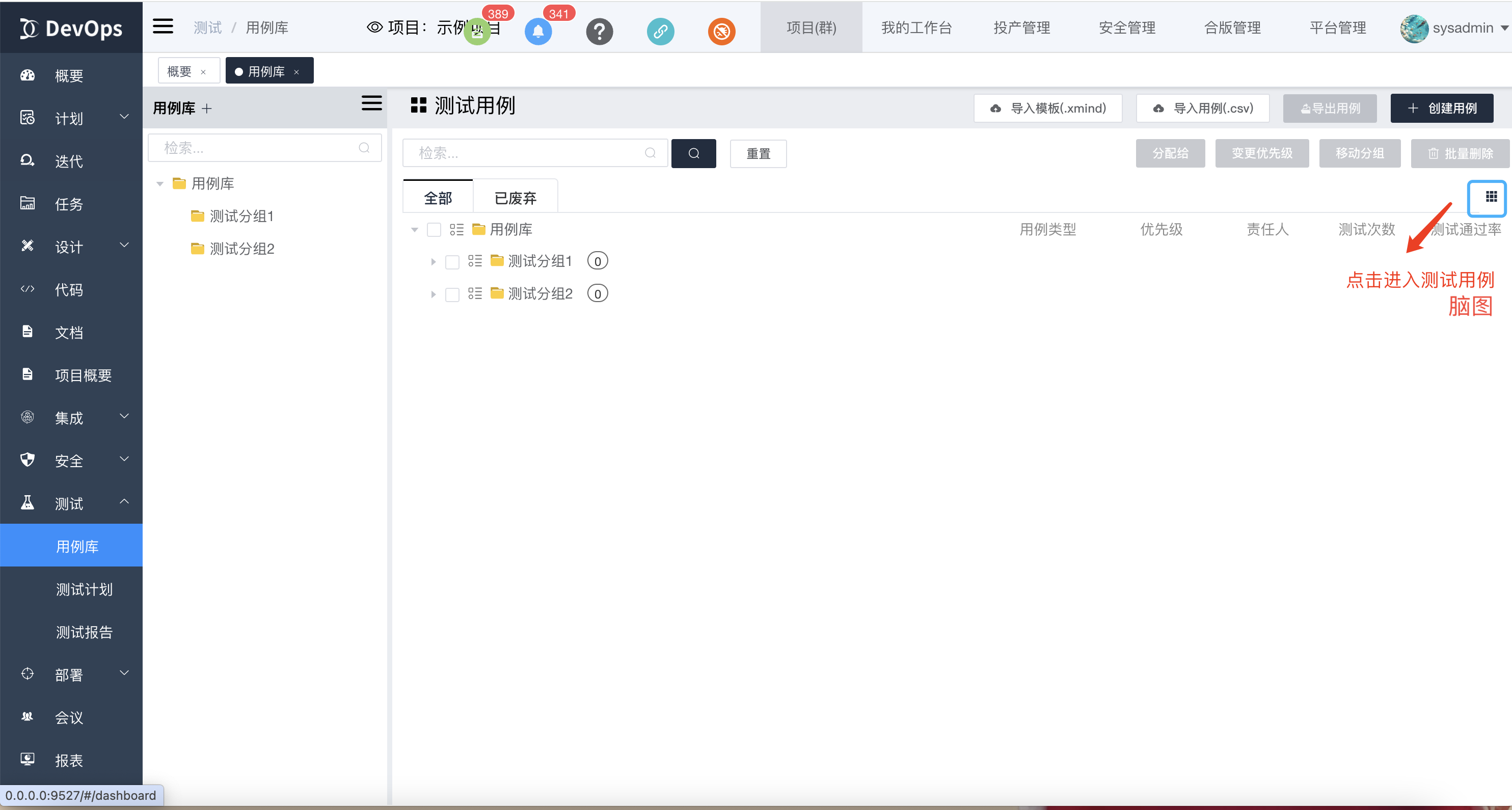Click the dark search magnifier button
1512x810 pixels.
point(693,154)
